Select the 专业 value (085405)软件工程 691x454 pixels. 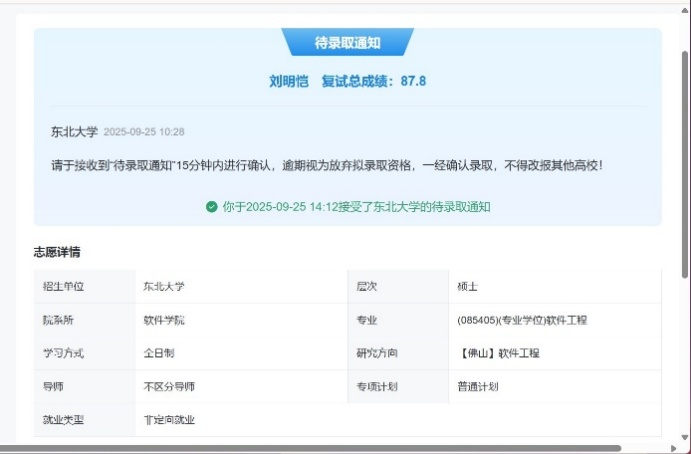click(x=521, y=320)
